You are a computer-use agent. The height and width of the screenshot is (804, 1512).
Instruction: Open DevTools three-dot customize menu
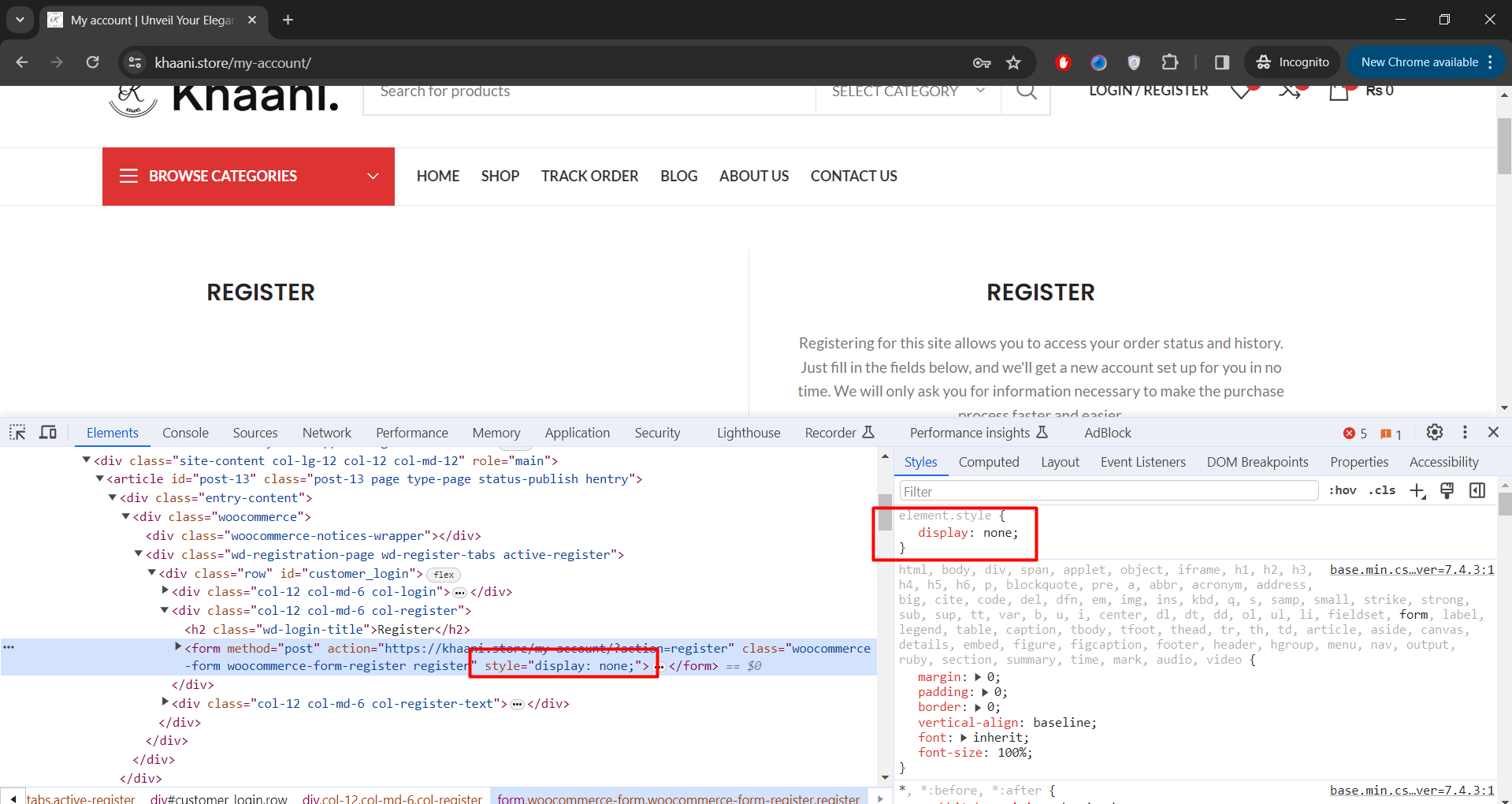tap(1465, 432)
